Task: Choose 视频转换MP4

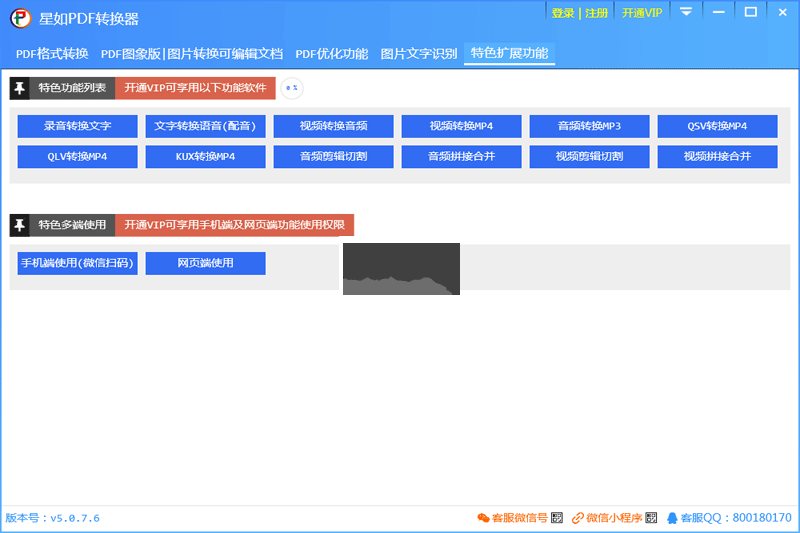Action: click(x=461, y=126)
